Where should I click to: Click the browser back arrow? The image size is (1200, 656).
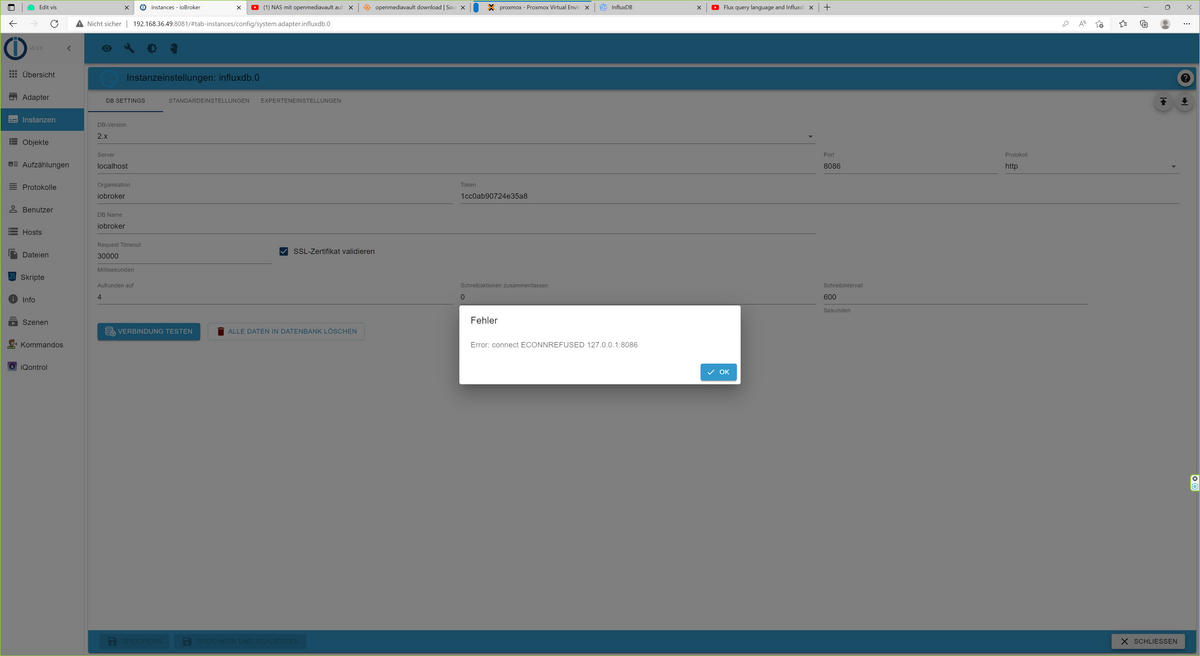12,23
